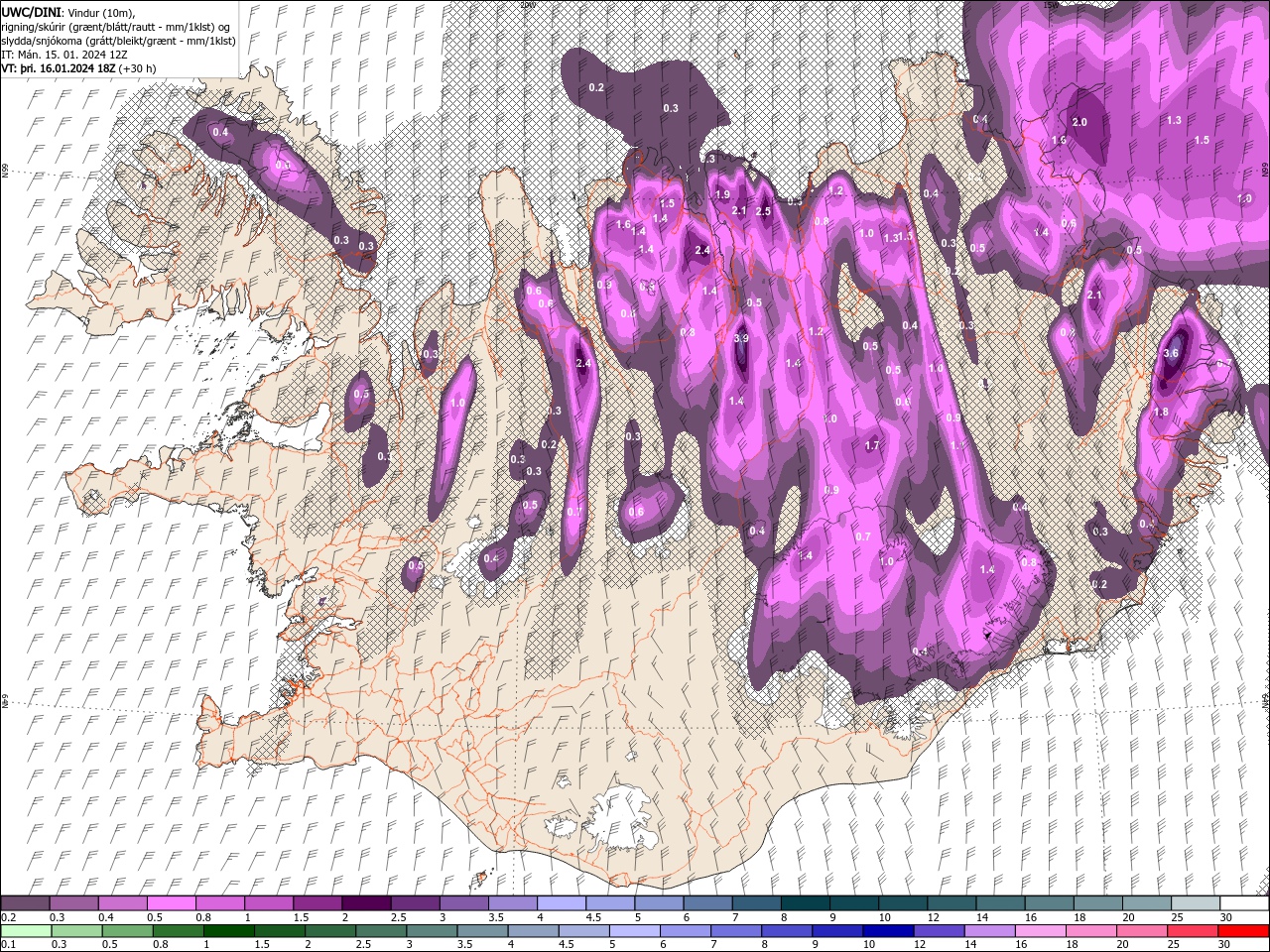Viewport: 1270px width, 952px height.
Task: Click the pale green rain swatch between 0.1 and 0.3
Action: 26,931
